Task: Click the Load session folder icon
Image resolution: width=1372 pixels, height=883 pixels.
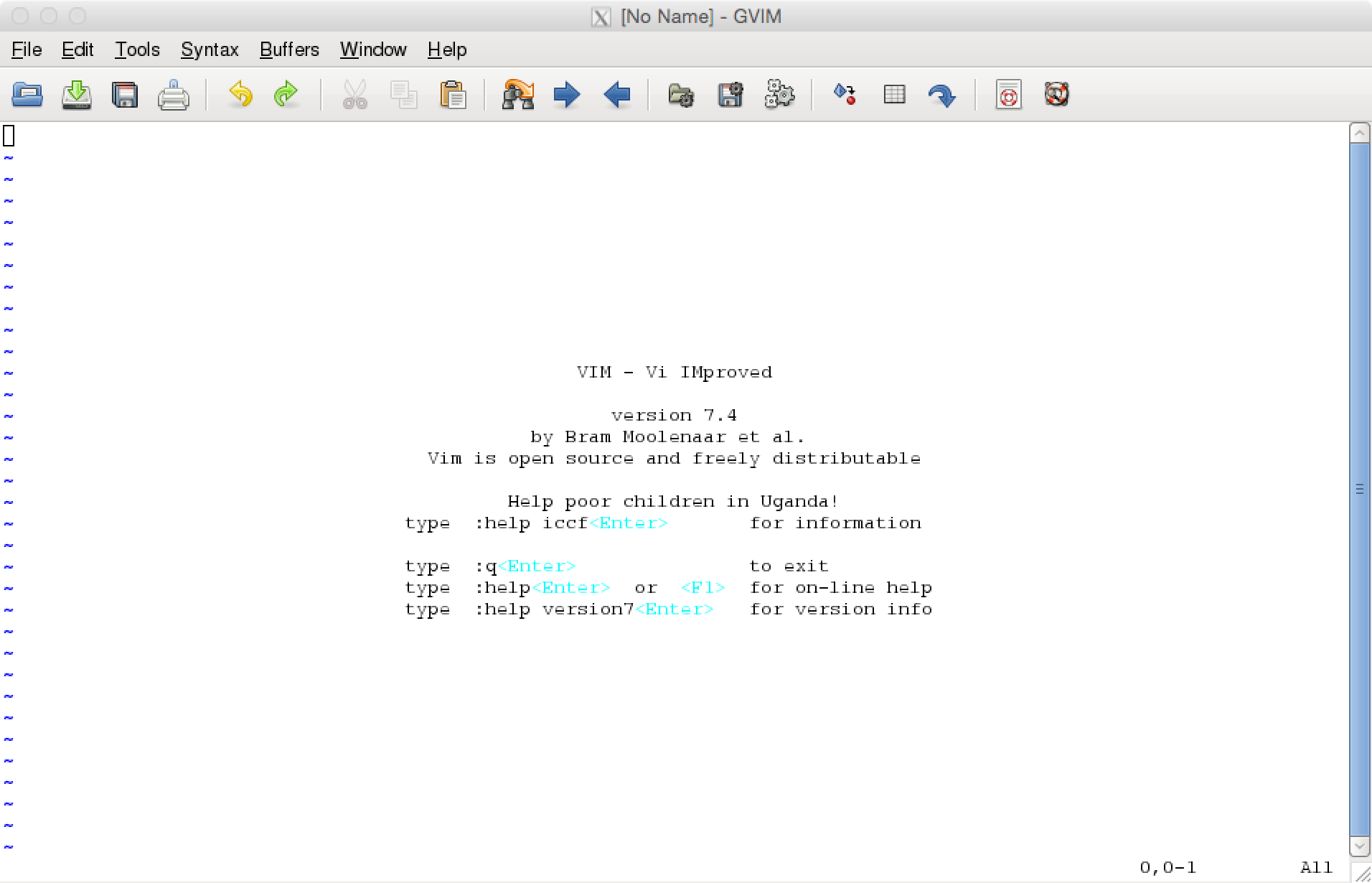Action: pos(681,95)
